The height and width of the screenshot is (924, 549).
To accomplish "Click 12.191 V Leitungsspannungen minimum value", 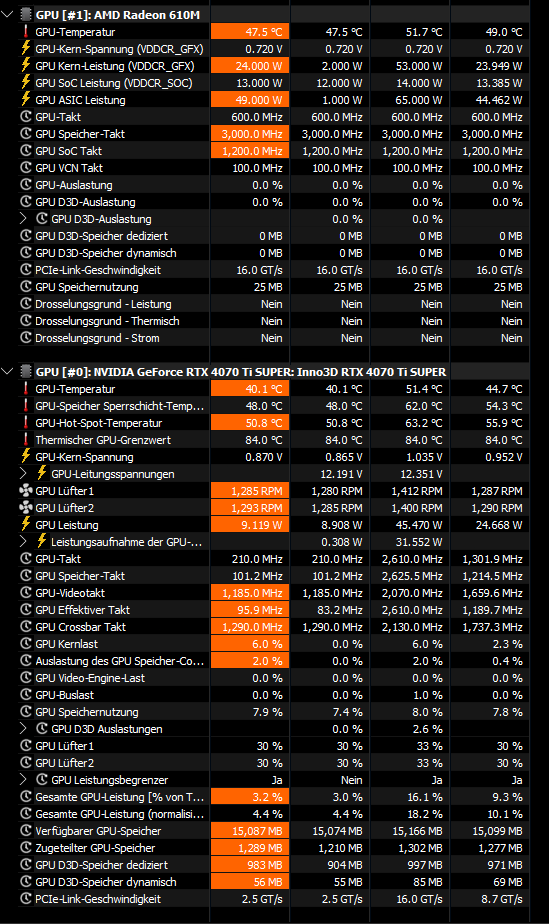I will tap(342, 474).
